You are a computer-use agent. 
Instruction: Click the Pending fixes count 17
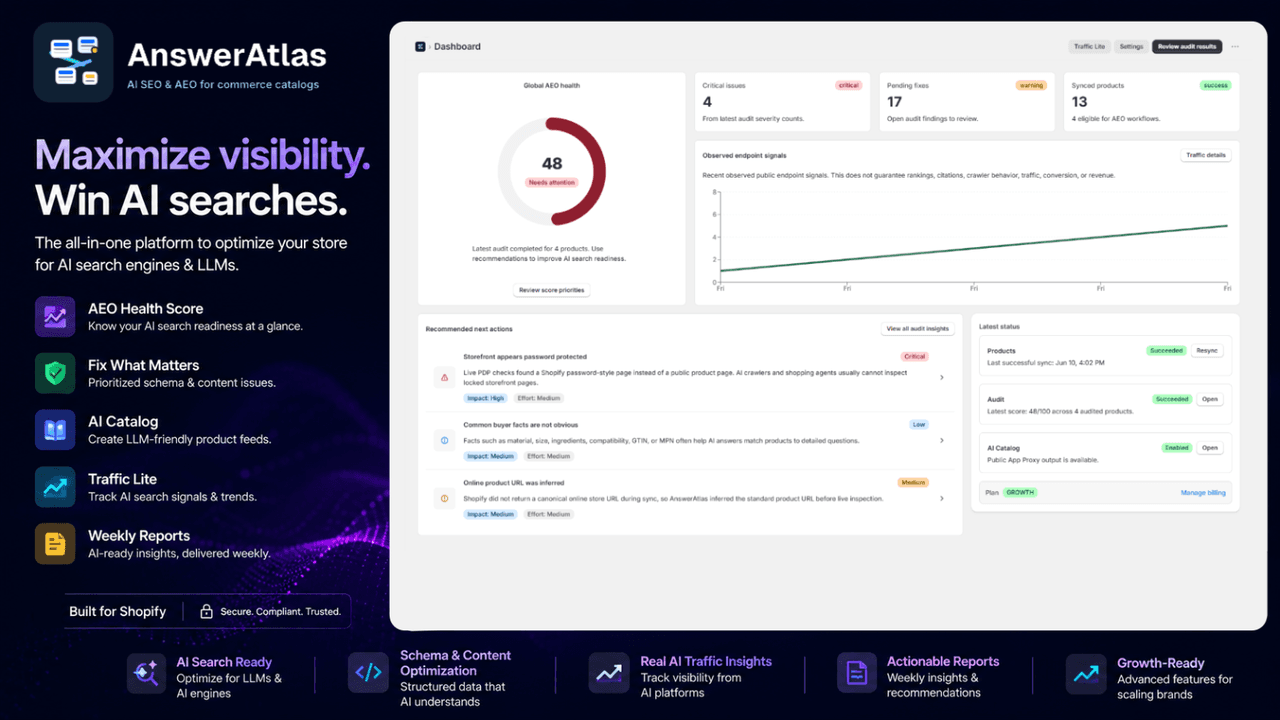click(x=894, y=102)
